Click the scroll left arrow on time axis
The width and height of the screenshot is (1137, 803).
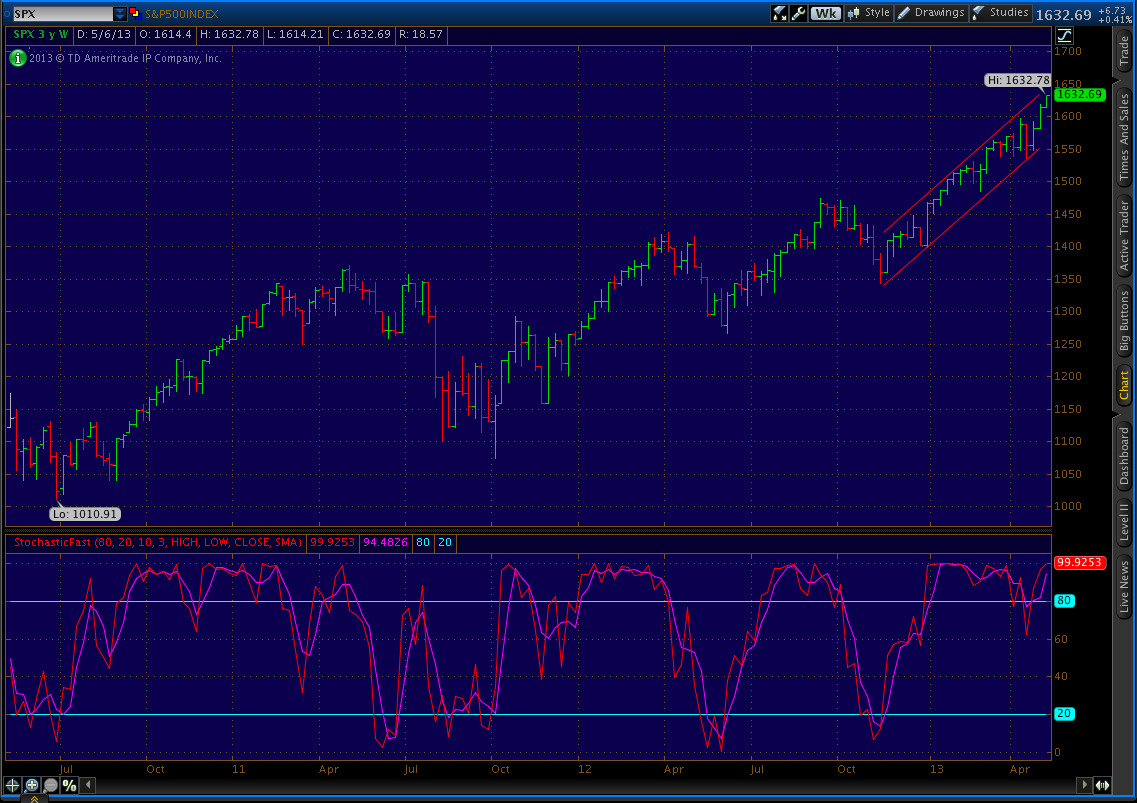tap(88, 784)
